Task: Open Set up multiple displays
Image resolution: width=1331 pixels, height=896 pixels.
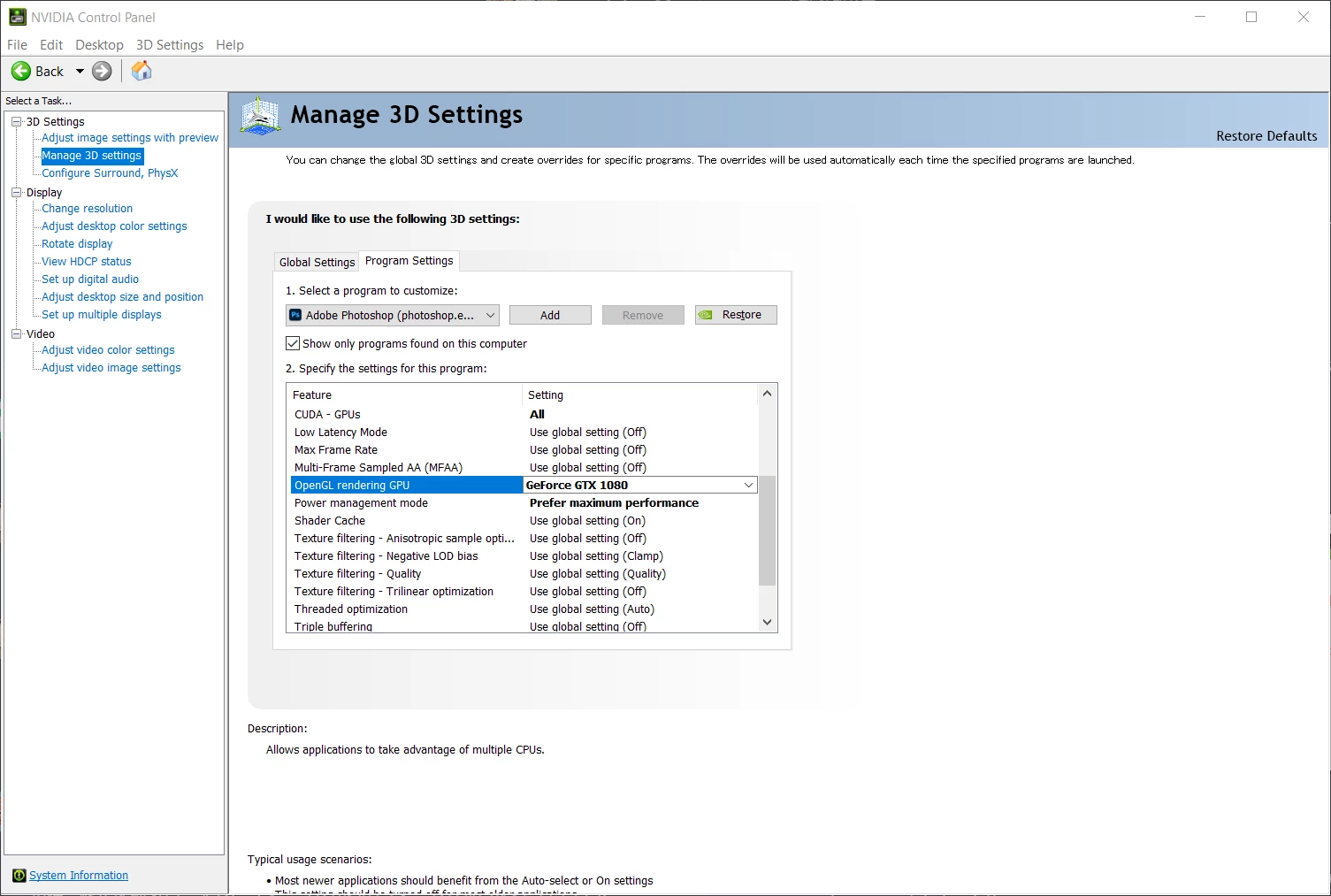Action: click(x=102, y=315)
